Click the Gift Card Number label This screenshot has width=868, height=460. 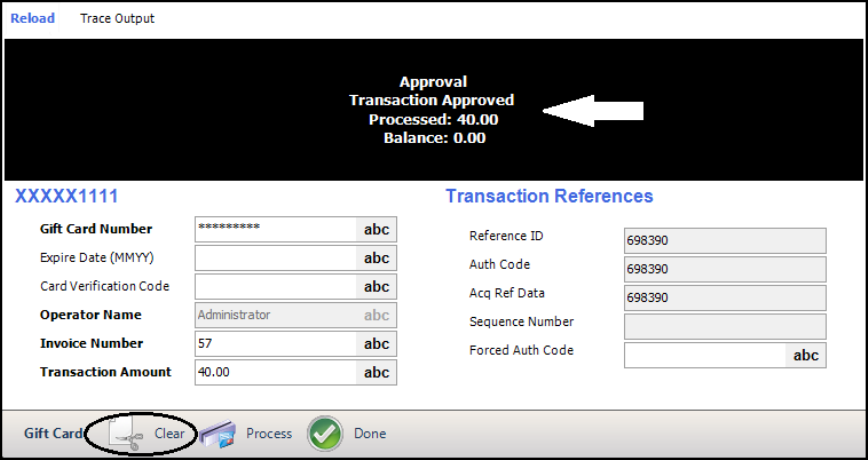coord(96,229)
